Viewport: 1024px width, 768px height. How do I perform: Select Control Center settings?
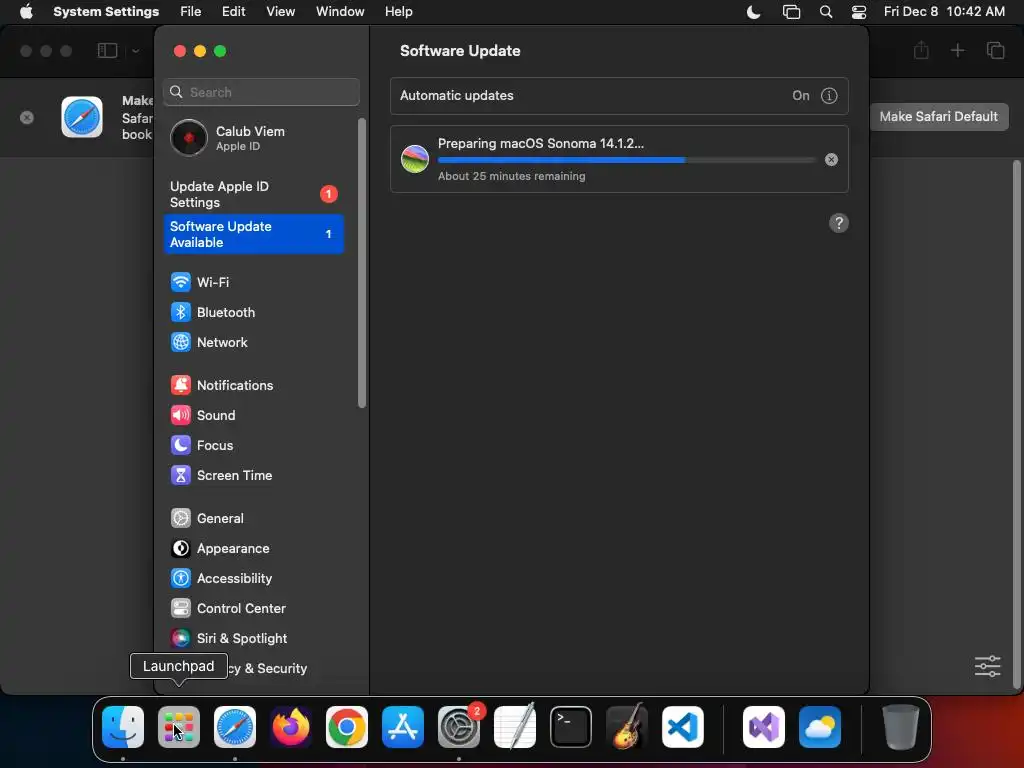(253, 609)
